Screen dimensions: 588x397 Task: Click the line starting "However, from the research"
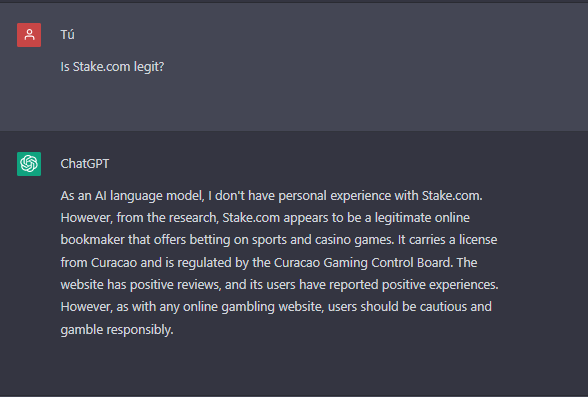pyautogui.click(x=265, y=218)
